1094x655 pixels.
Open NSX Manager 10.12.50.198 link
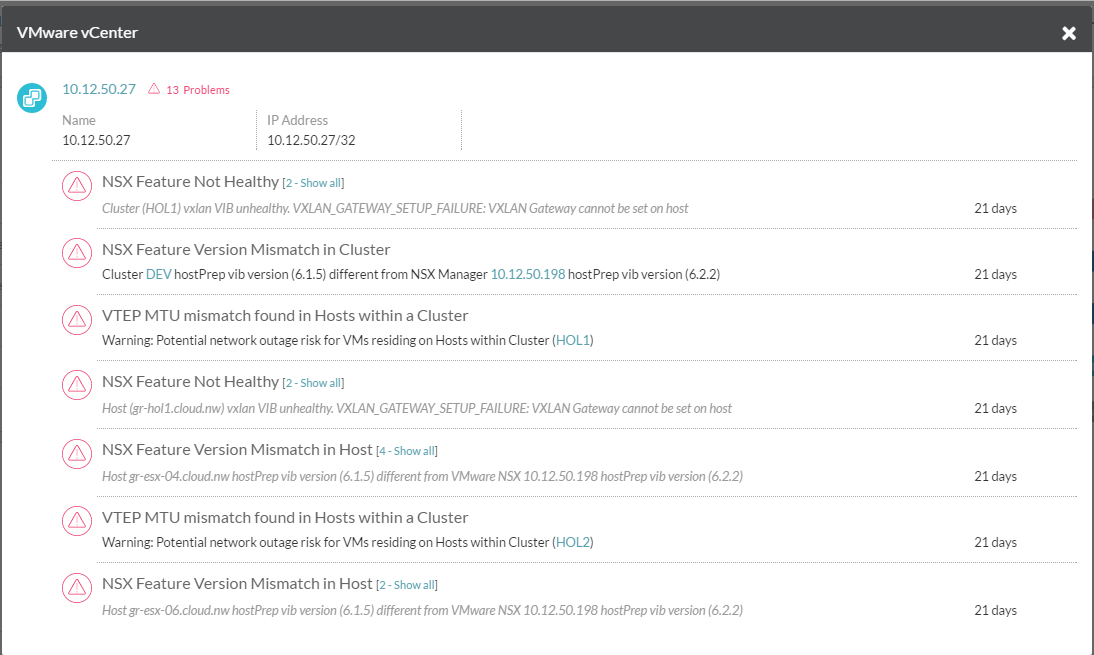(528, 274)
